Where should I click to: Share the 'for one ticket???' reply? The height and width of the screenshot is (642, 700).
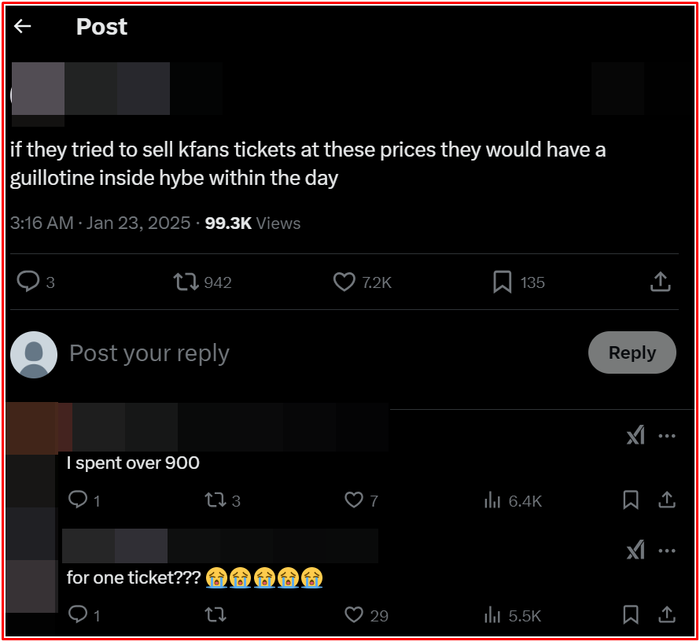tap(666, 615)
